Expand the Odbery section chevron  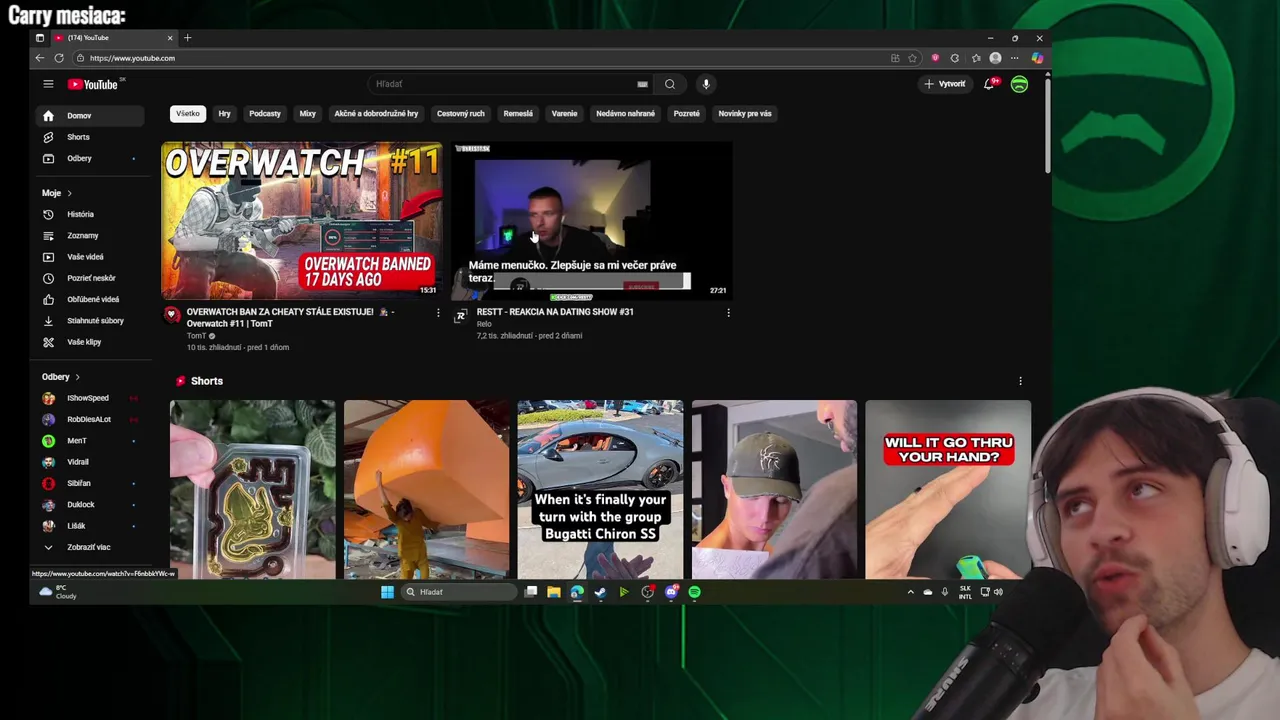tap(77, 377)
